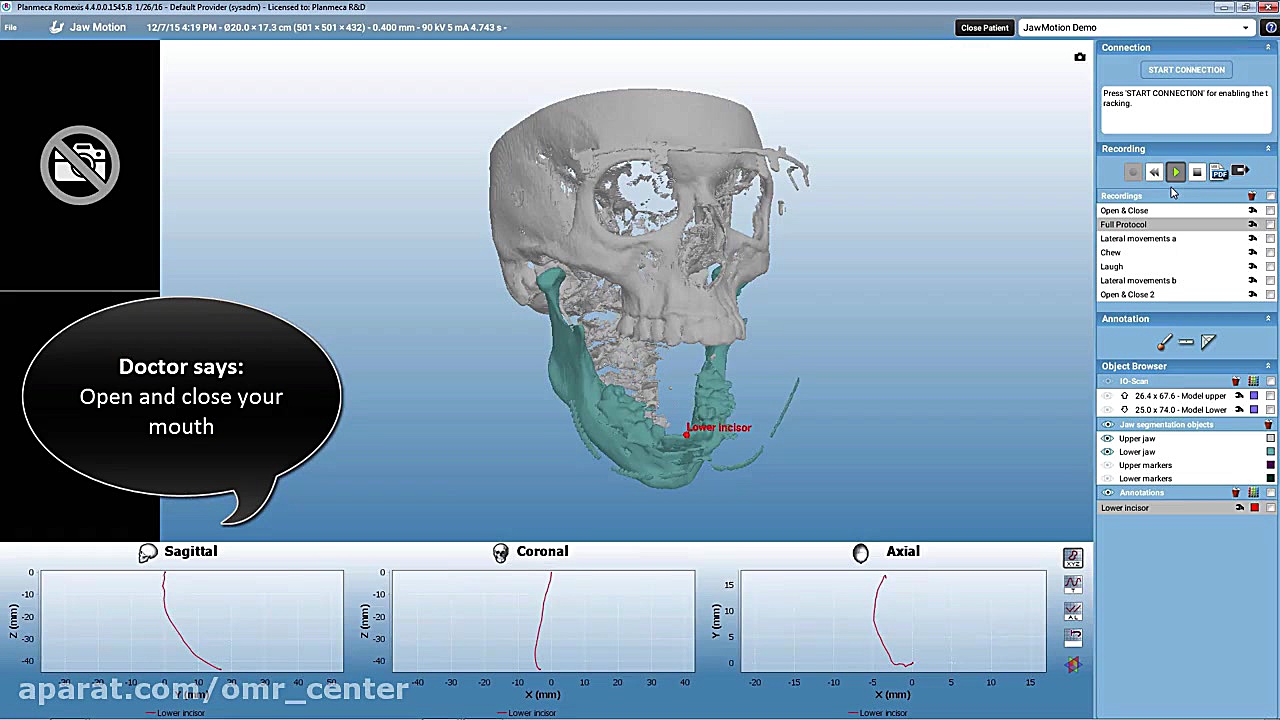
Task: Collapse the Object Browser panel
Action: point(1268,366)
